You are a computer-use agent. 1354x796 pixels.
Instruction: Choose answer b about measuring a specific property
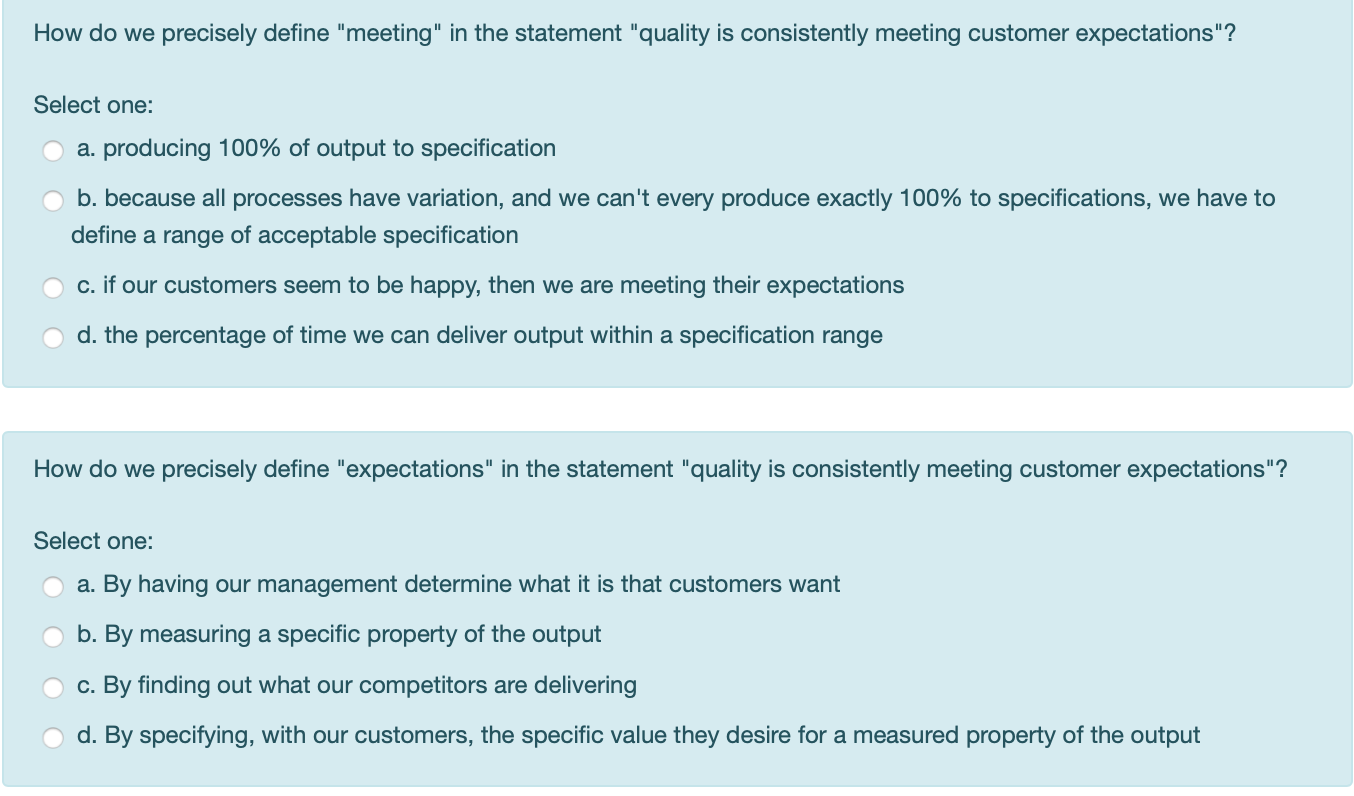tap(53, 637)
